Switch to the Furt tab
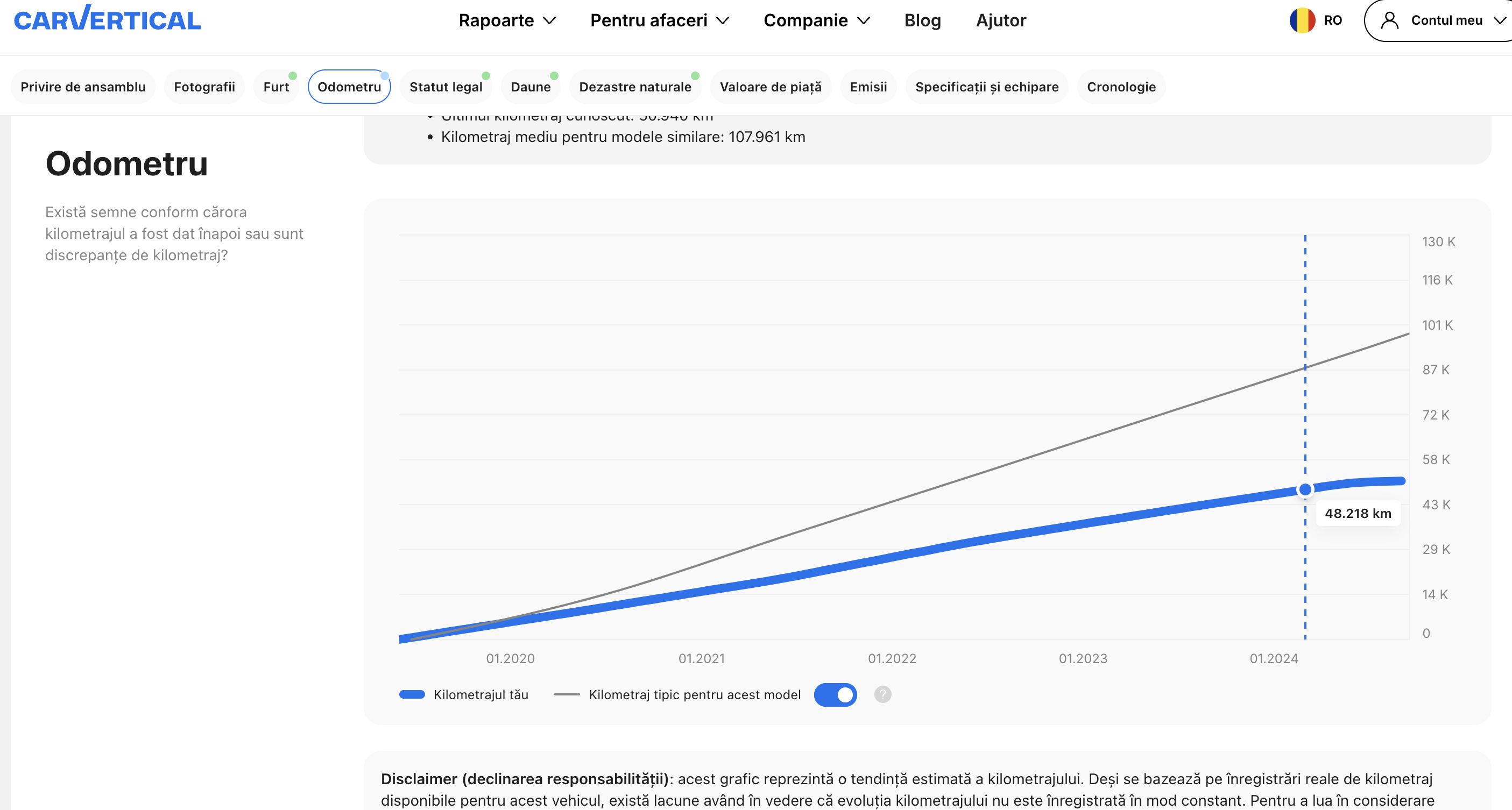Image resolution: width=1512 pixels, height=810 pixels. pos(276,87)
